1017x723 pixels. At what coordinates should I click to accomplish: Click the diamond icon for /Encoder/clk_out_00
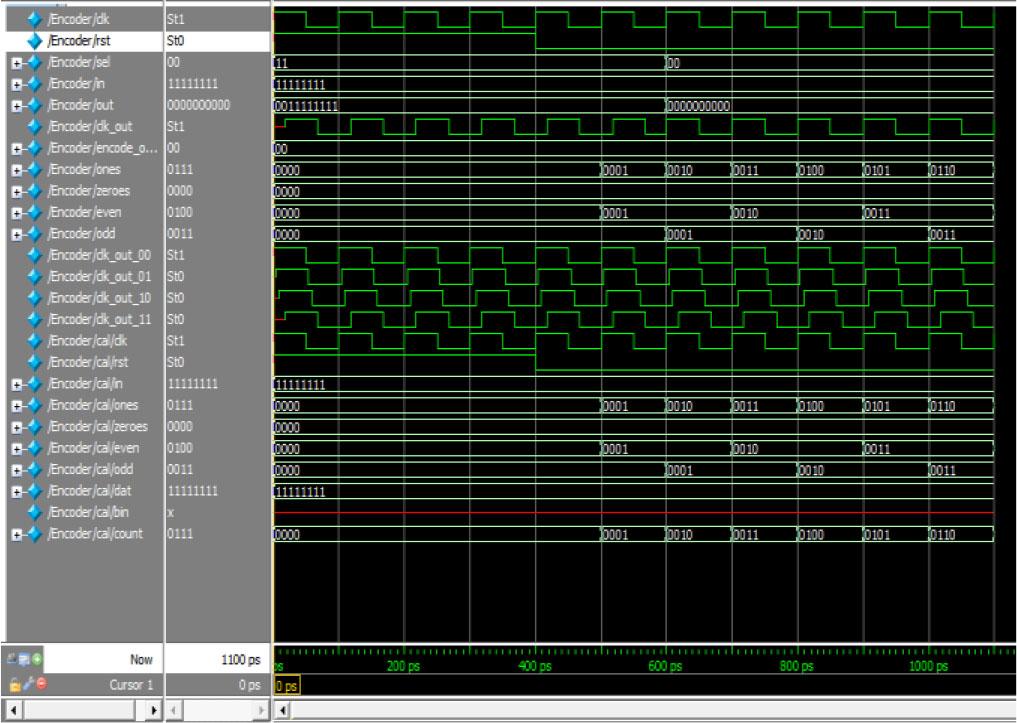coord(34,255)
